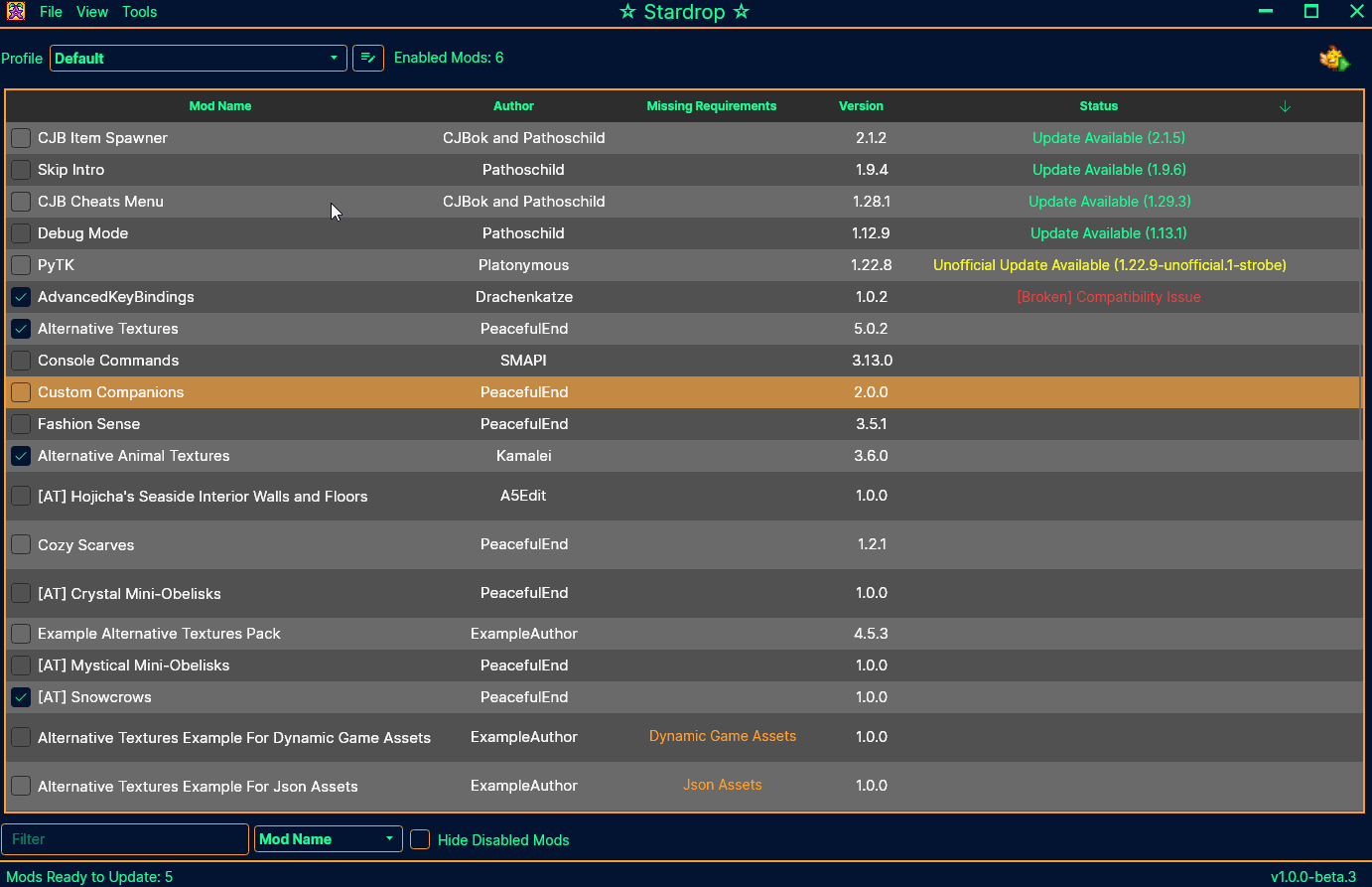
Task: Select the Cozy Scarves mod name
Action: (x=86, y=545)
